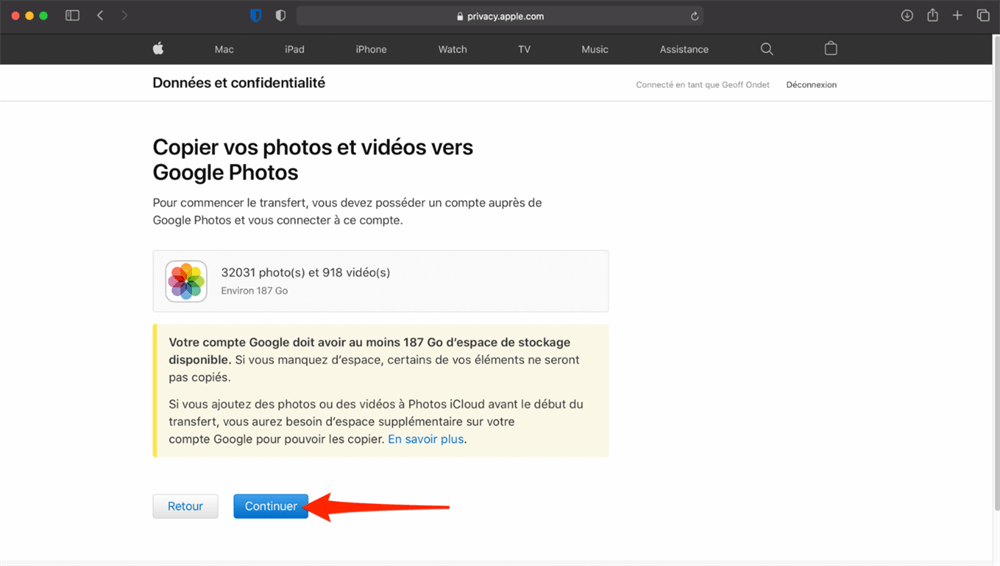Viewport: 1000px width, 566px height.
Task: Show the downloads icon
Action: [907, 15]
